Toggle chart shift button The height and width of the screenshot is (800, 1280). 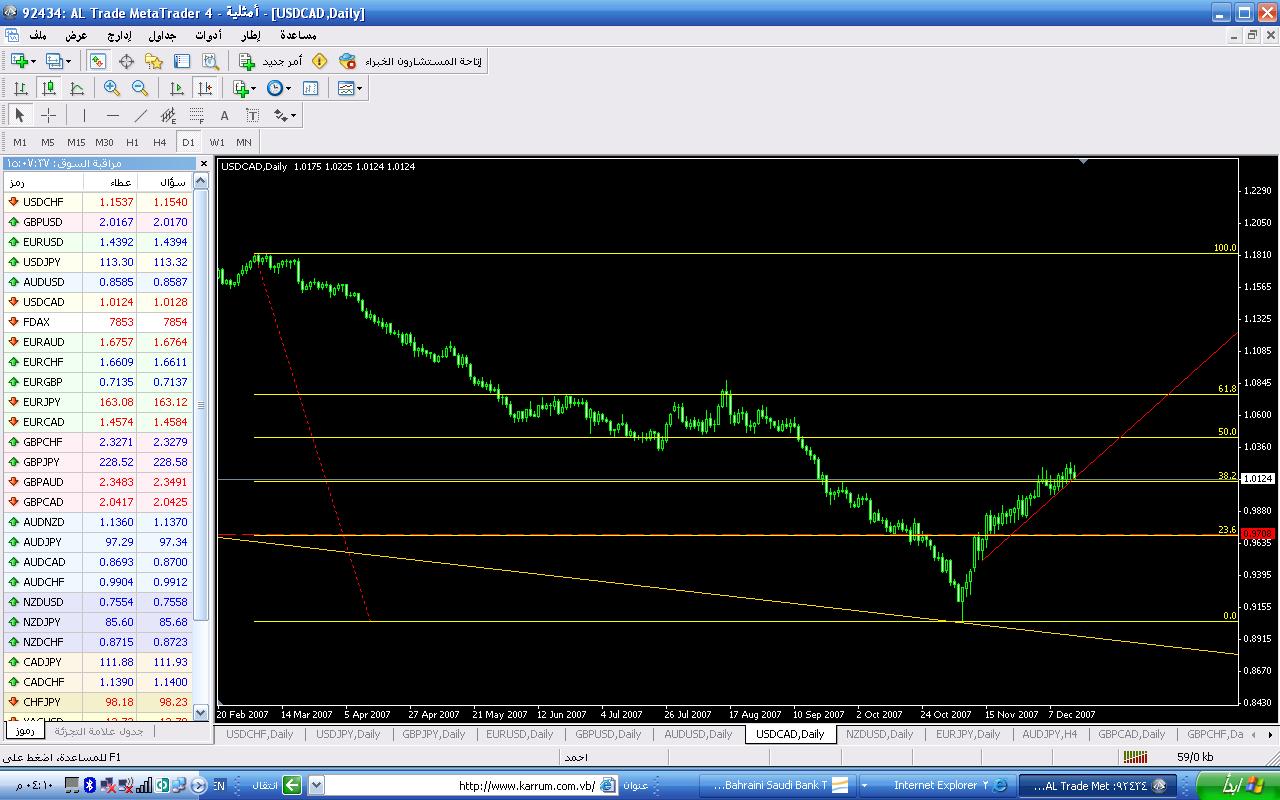tap(205, 88)
